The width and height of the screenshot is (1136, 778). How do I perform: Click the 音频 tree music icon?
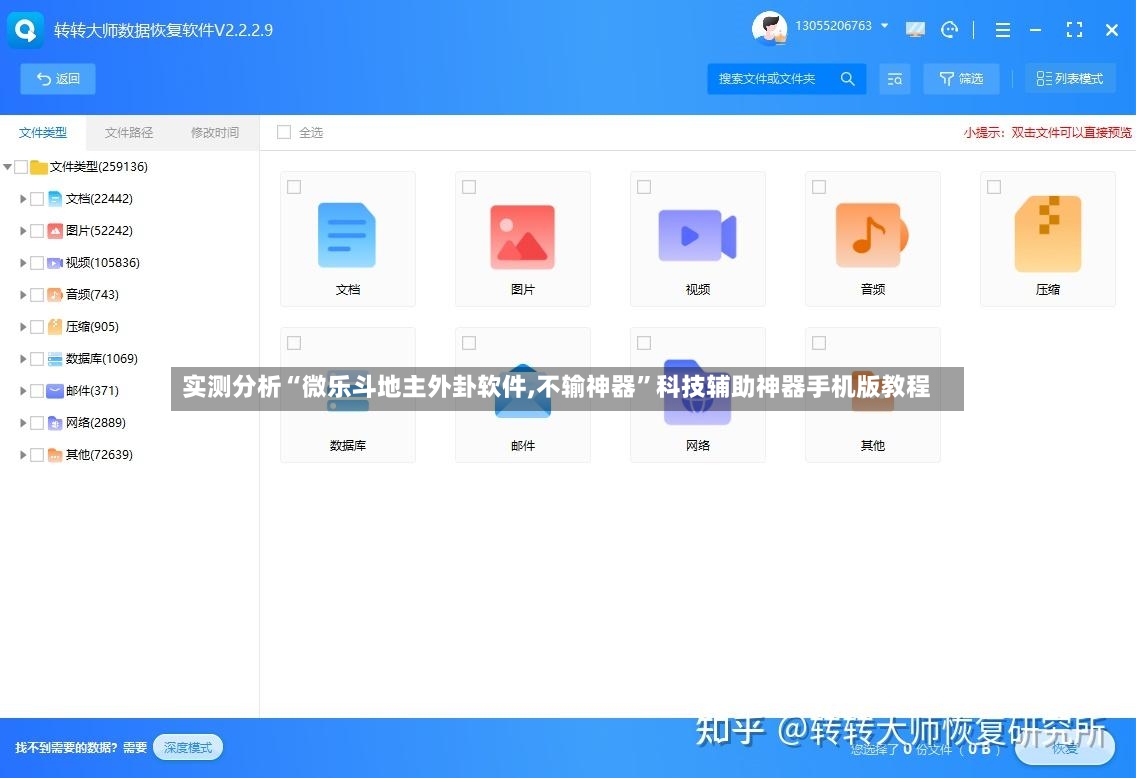[x=55, y=294]
